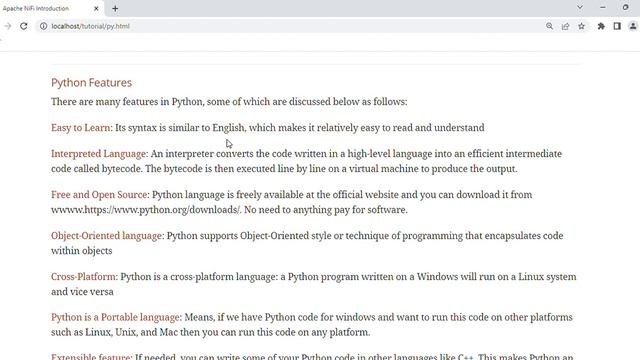Toggle the browser side panel icon
640x360 pixels.
[617, 26]
